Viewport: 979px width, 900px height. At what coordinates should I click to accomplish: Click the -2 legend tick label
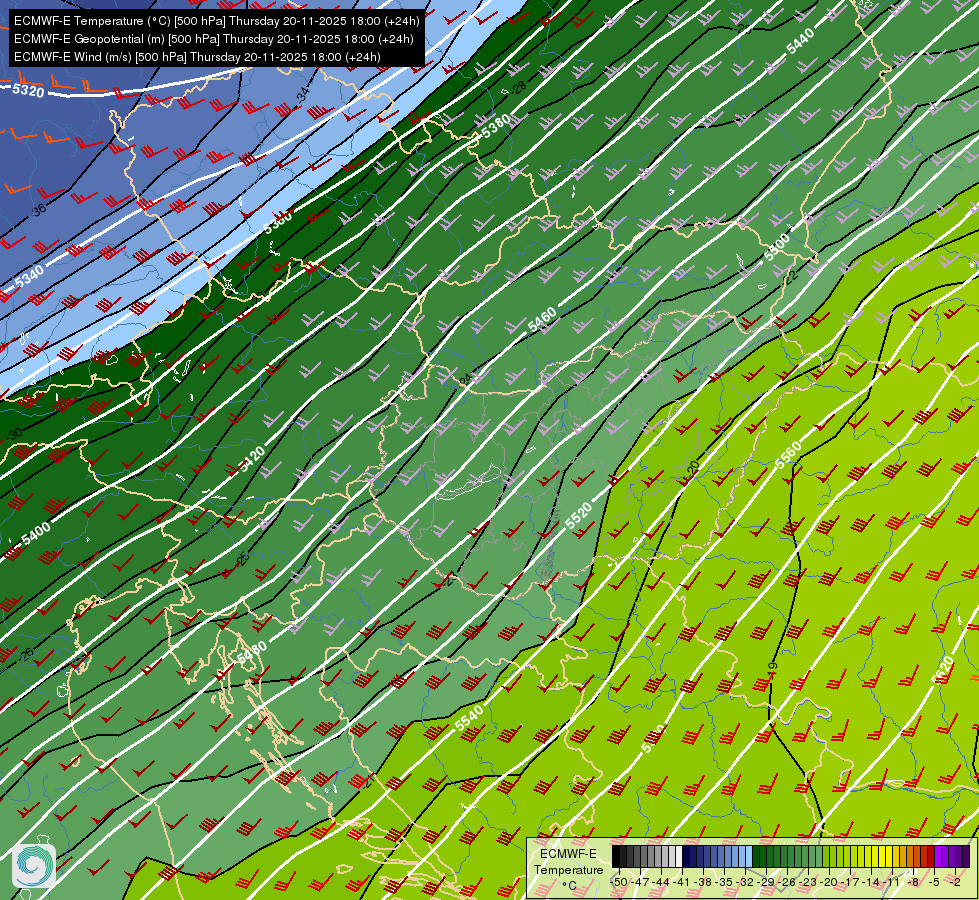955,882
